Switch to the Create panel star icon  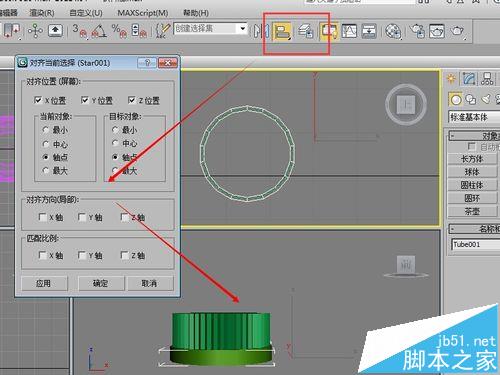[x=451, y=79]
